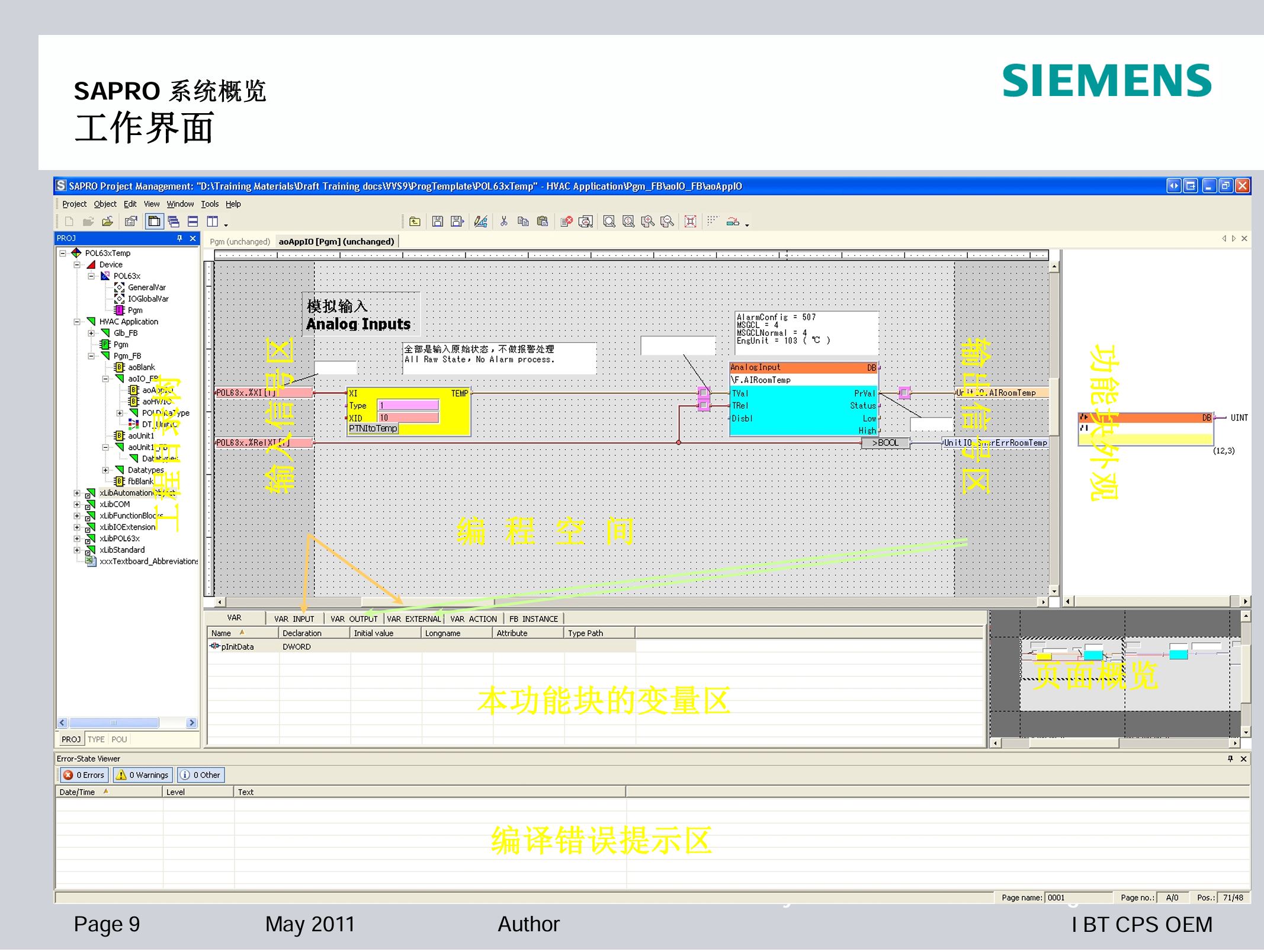This screenshot has height=952, width=1264.
Task: Click the Cut scissors icon
Action: click(x=503, y=222)
